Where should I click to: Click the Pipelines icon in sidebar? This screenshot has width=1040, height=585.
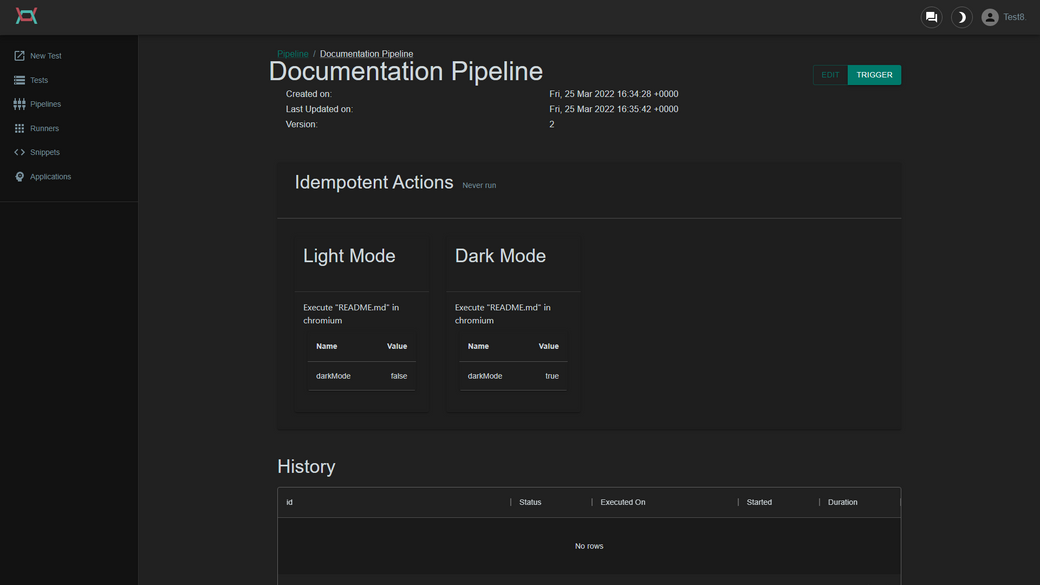coord(19,104)
